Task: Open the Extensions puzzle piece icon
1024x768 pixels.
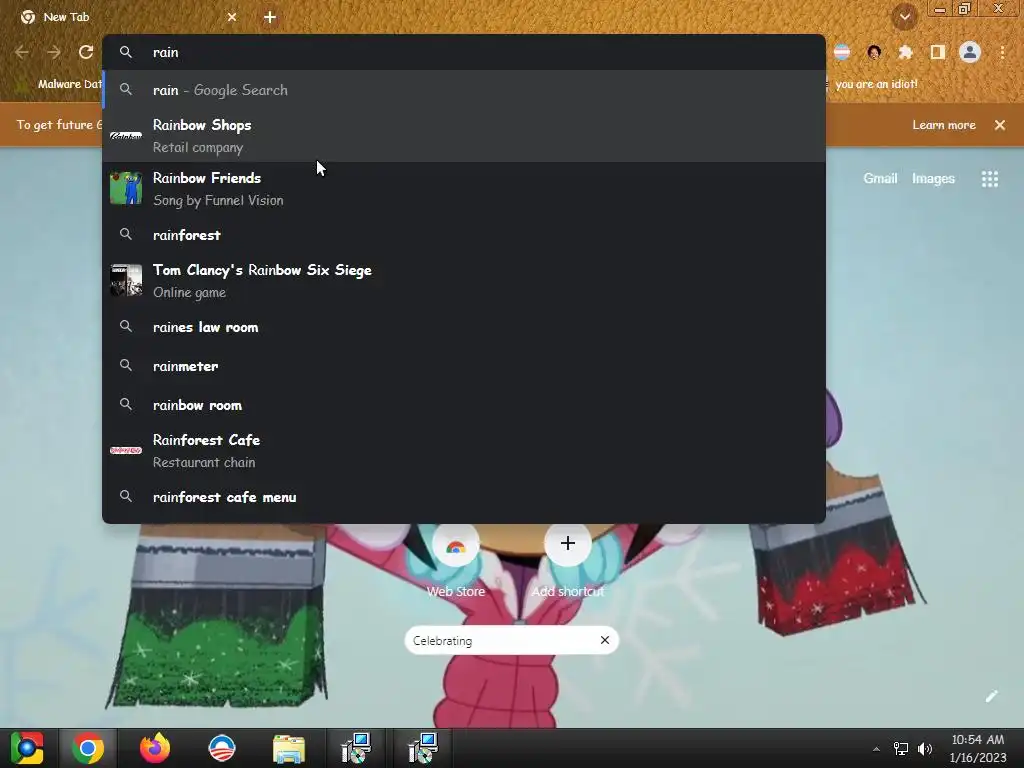Action: [905, 52]
